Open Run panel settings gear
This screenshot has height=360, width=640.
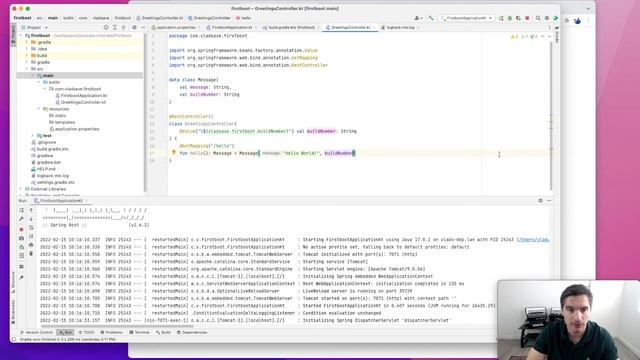[x=540, y=200]
